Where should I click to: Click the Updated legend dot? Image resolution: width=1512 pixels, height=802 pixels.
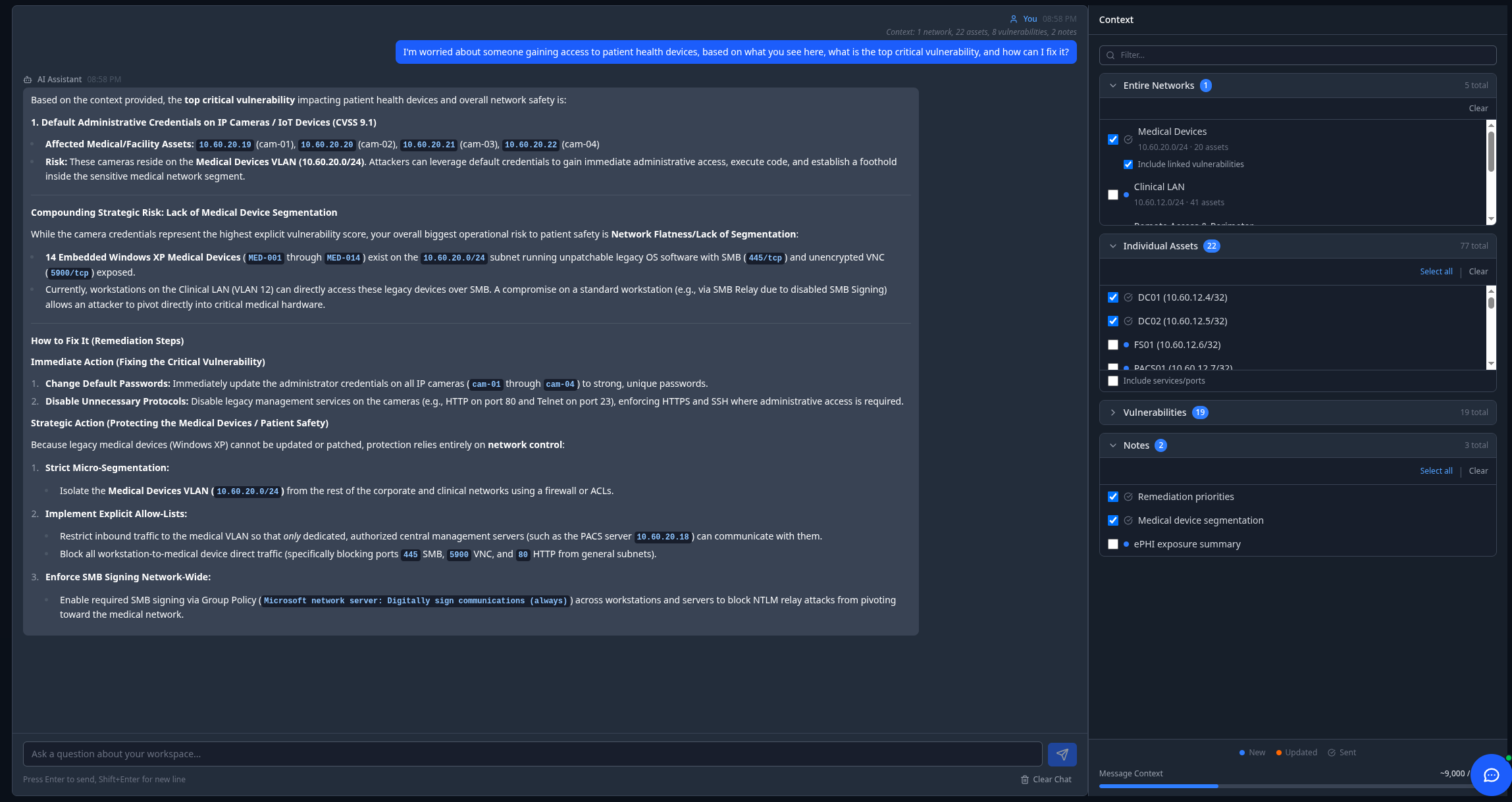coord(1278,753)
